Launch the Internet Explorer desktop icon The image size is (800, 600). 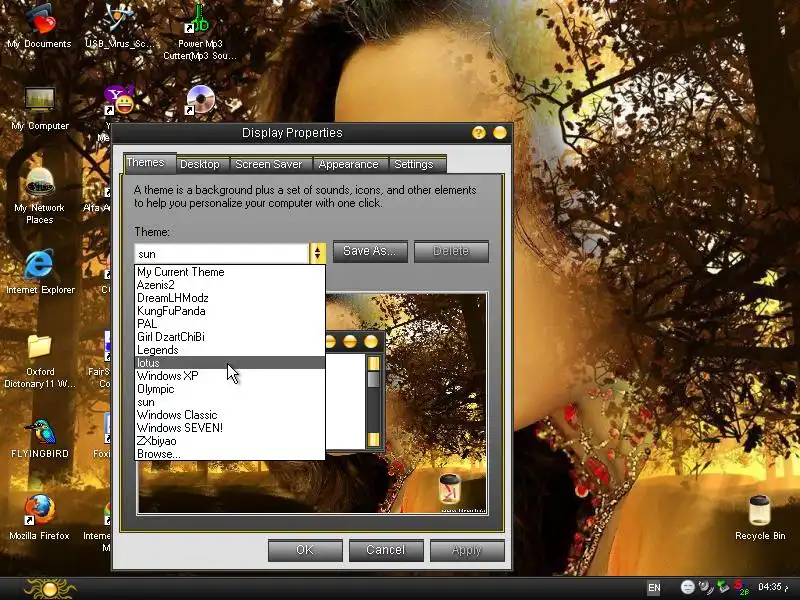40,271
